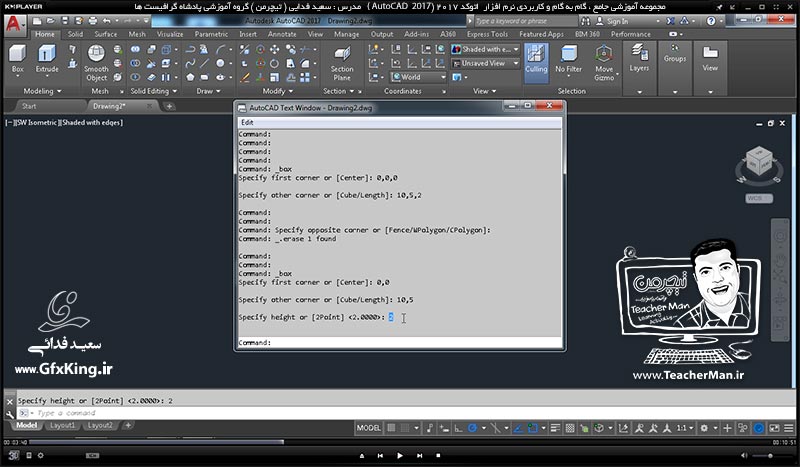Viewport: 800px width, 467px height.
Task: Click the Workspace Switching gear icon
Action: [704, 428]
